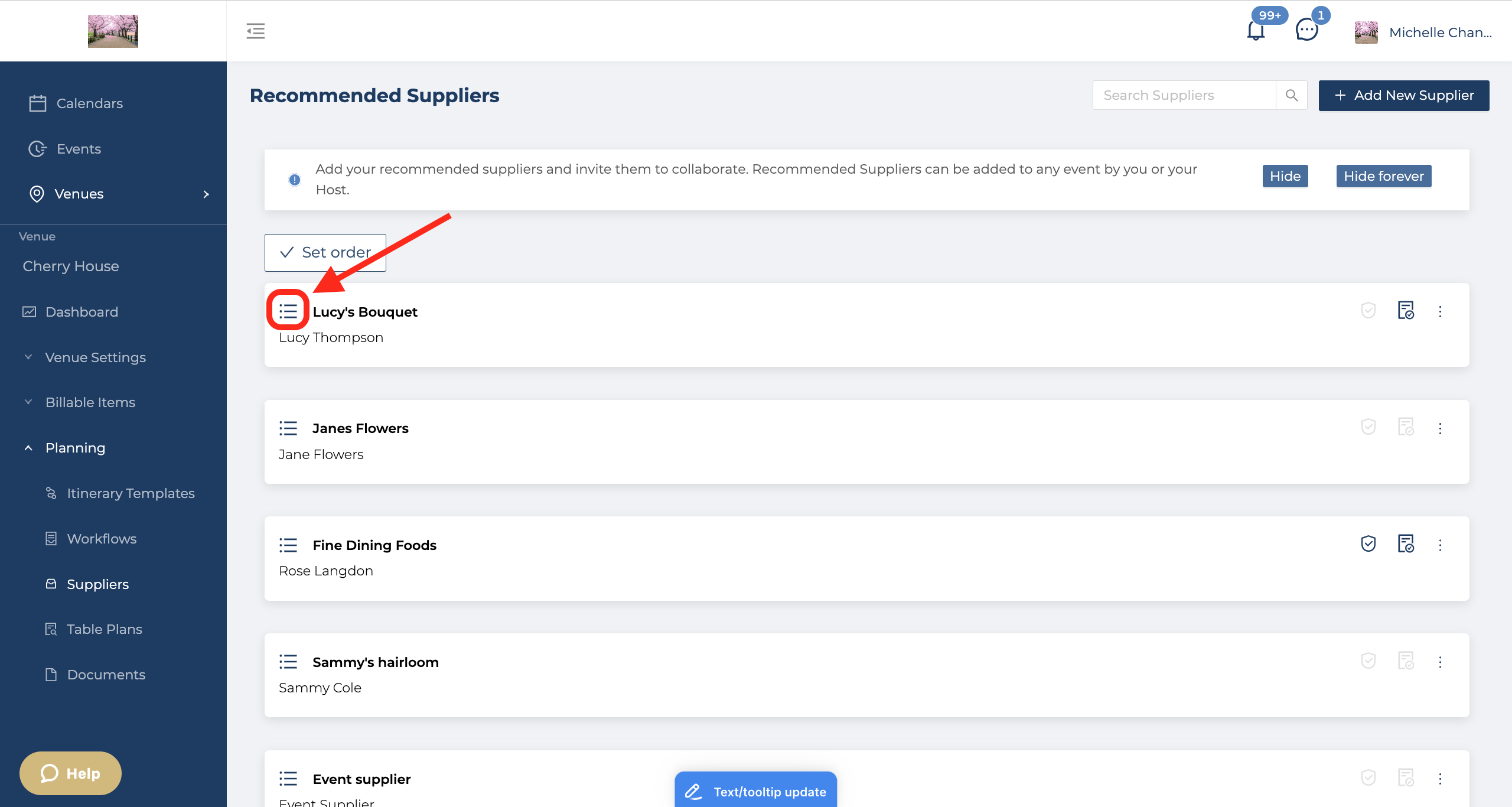Open the document icon for Lucy's Bouquet

[1406, 310]
